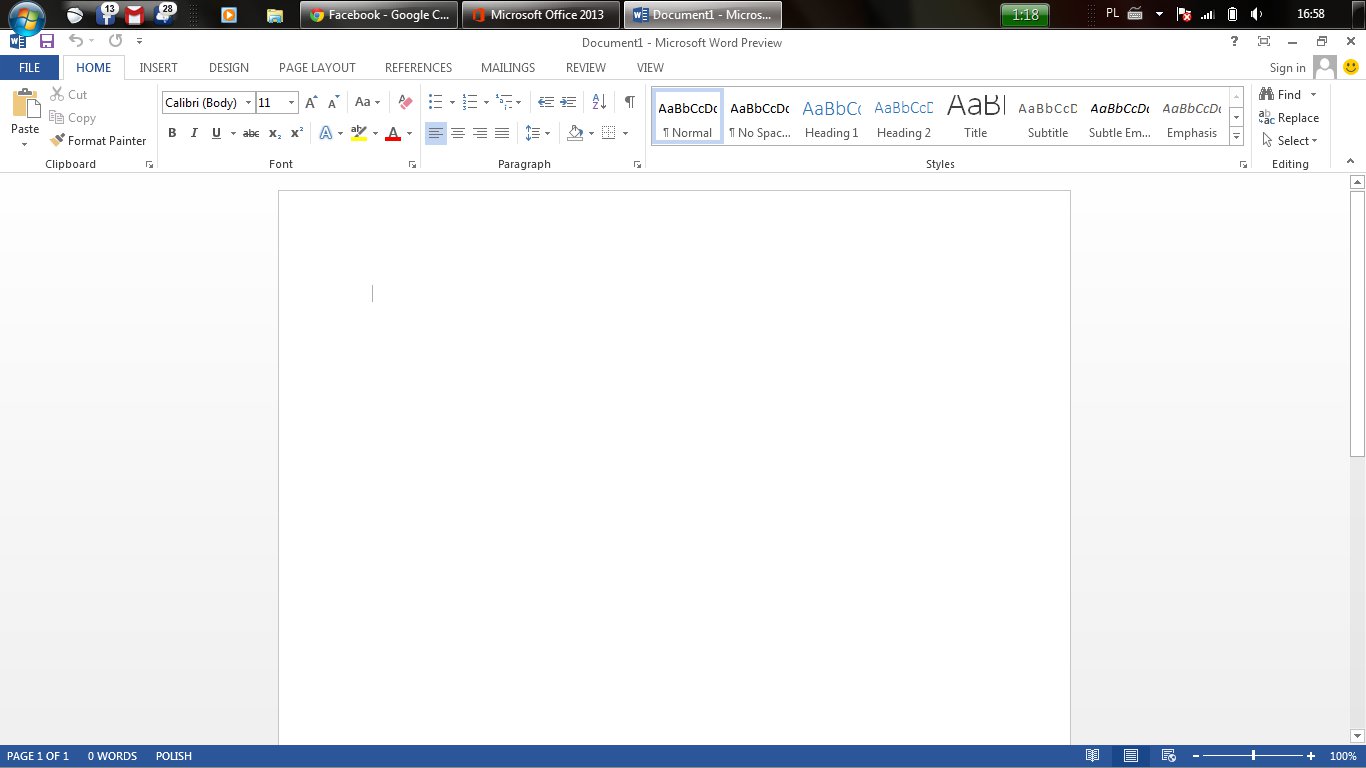Click the Center alignment icon

458,133
